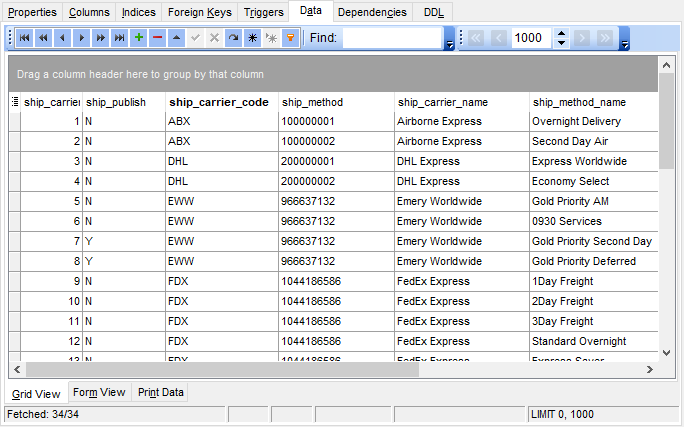This screenshot has height=427, width=684.
Task: Select cell 'Economy Select'
Action: (594, 181)
